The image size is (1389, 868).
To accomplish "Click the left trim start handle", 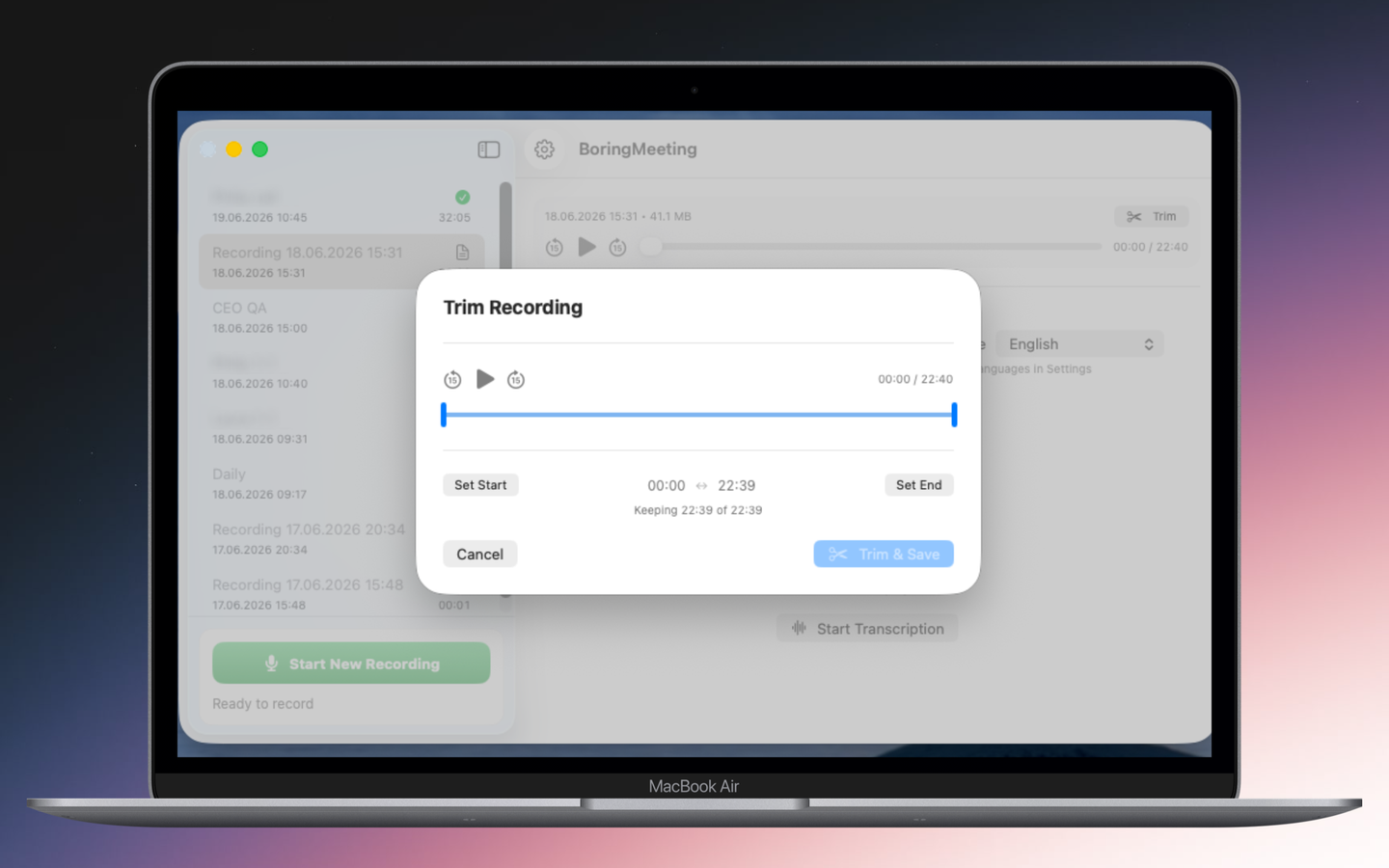I will tap(444, 415).
